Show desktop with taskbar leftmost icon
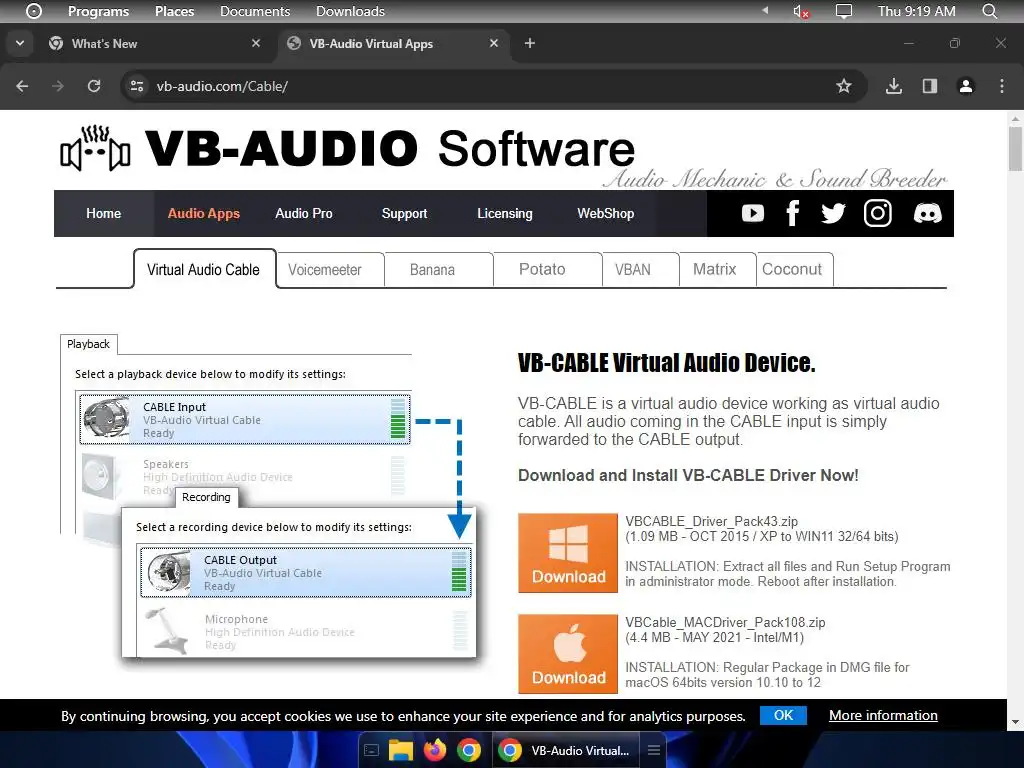 (x=371, y=750)
